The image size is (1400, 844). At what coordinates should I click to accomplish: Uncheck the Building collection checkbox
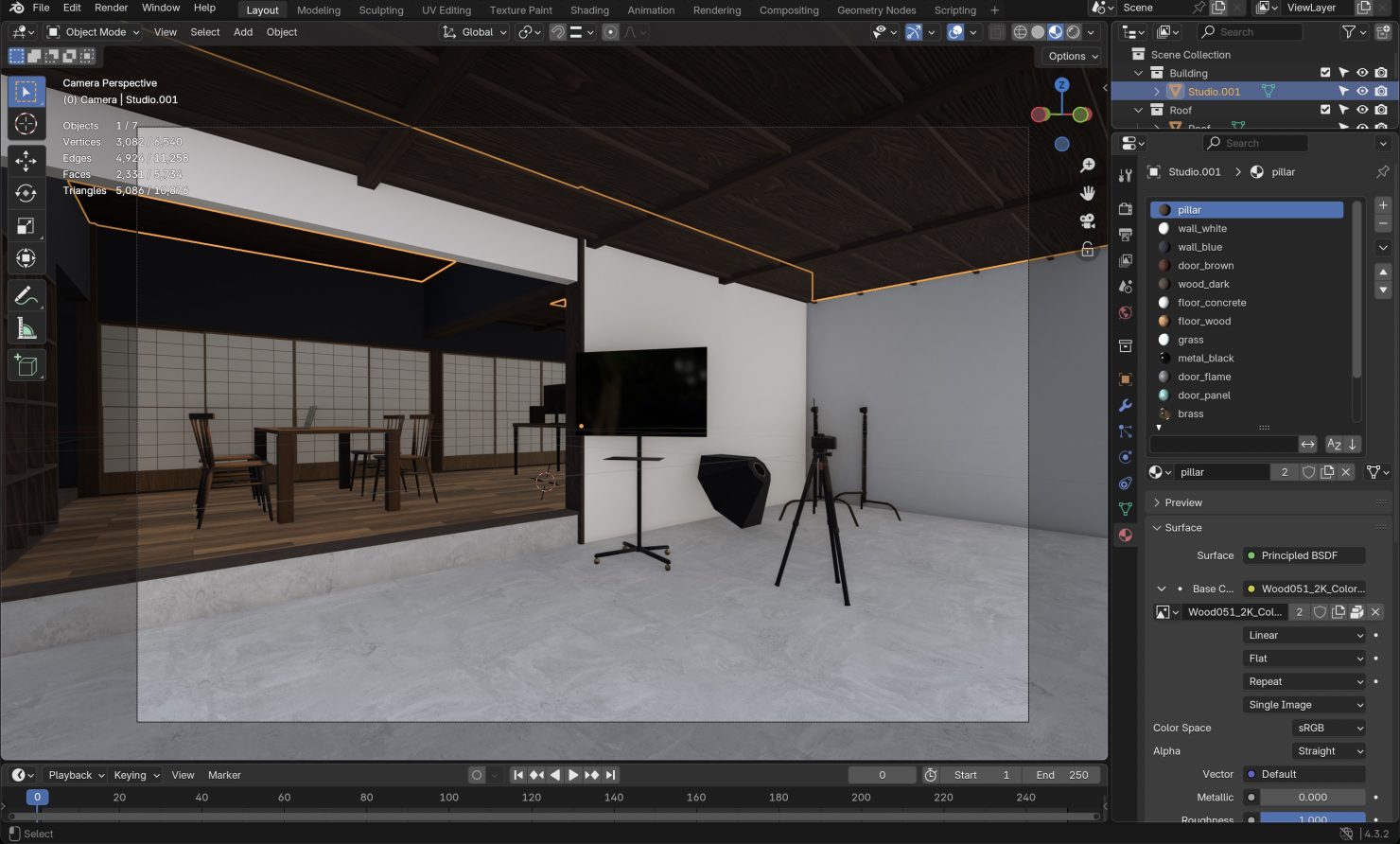(x=1325, y=73)
